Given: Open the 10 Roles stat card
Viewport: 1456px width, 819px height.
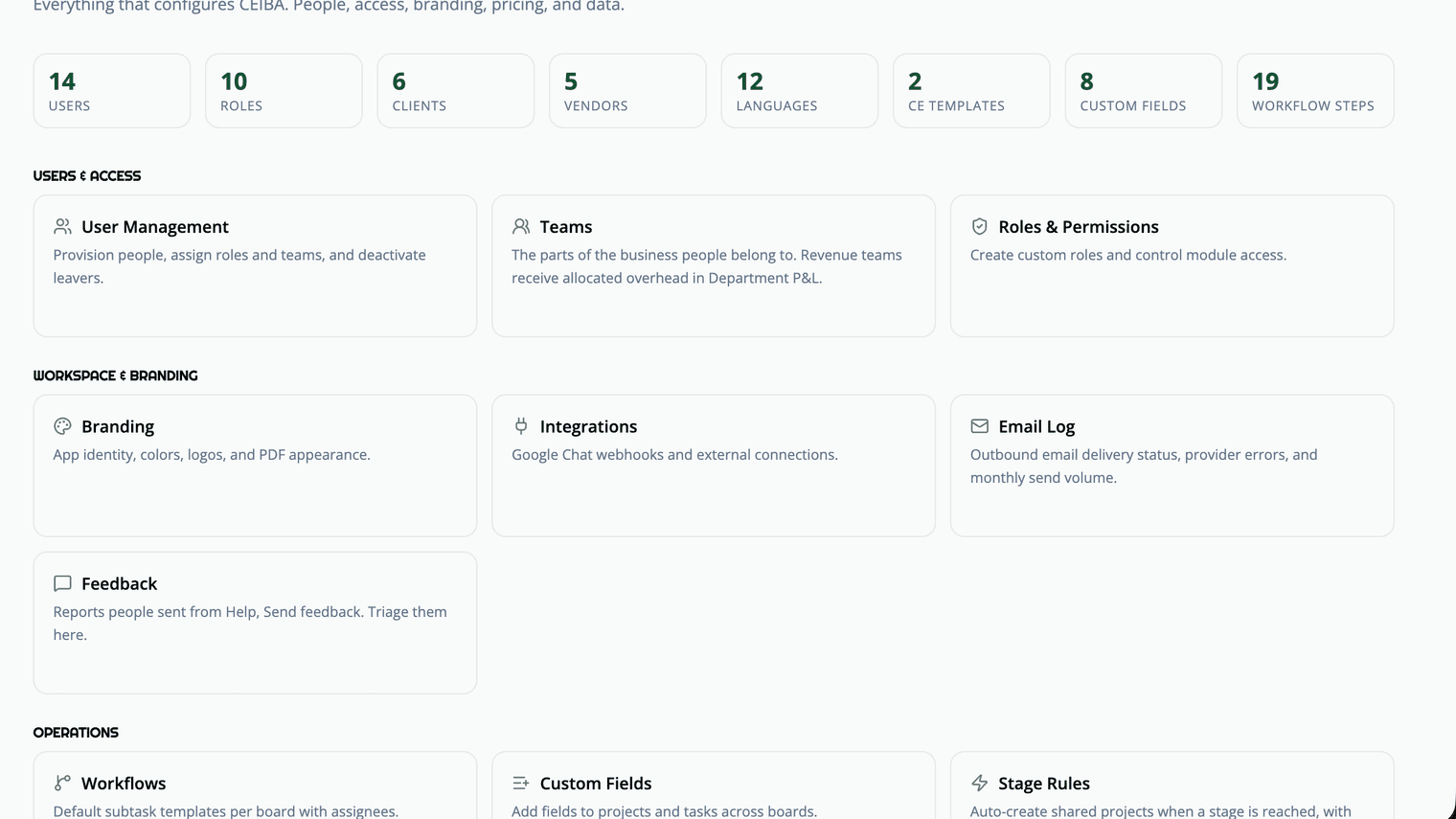Looking at the screenshot, I should [x=284, y=91].
